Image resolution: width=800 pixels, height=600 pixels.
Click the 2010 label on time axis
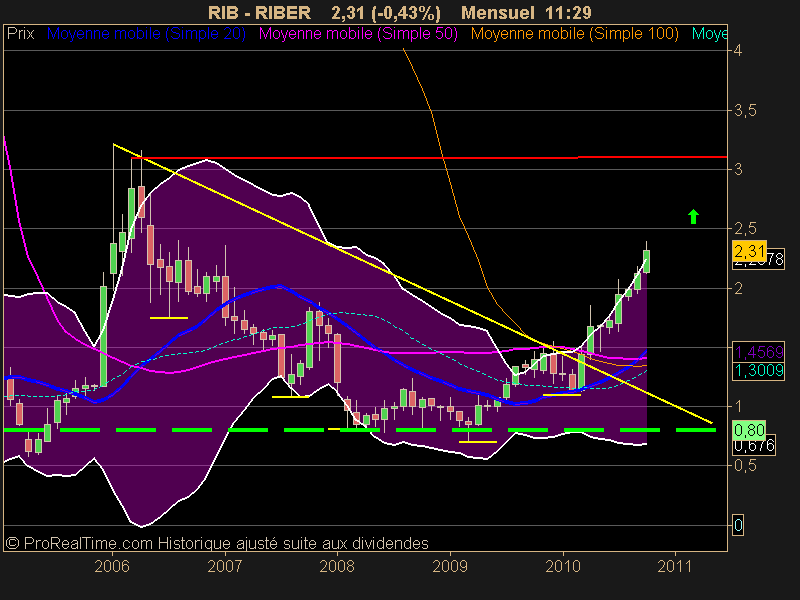(x=563, y=566)
